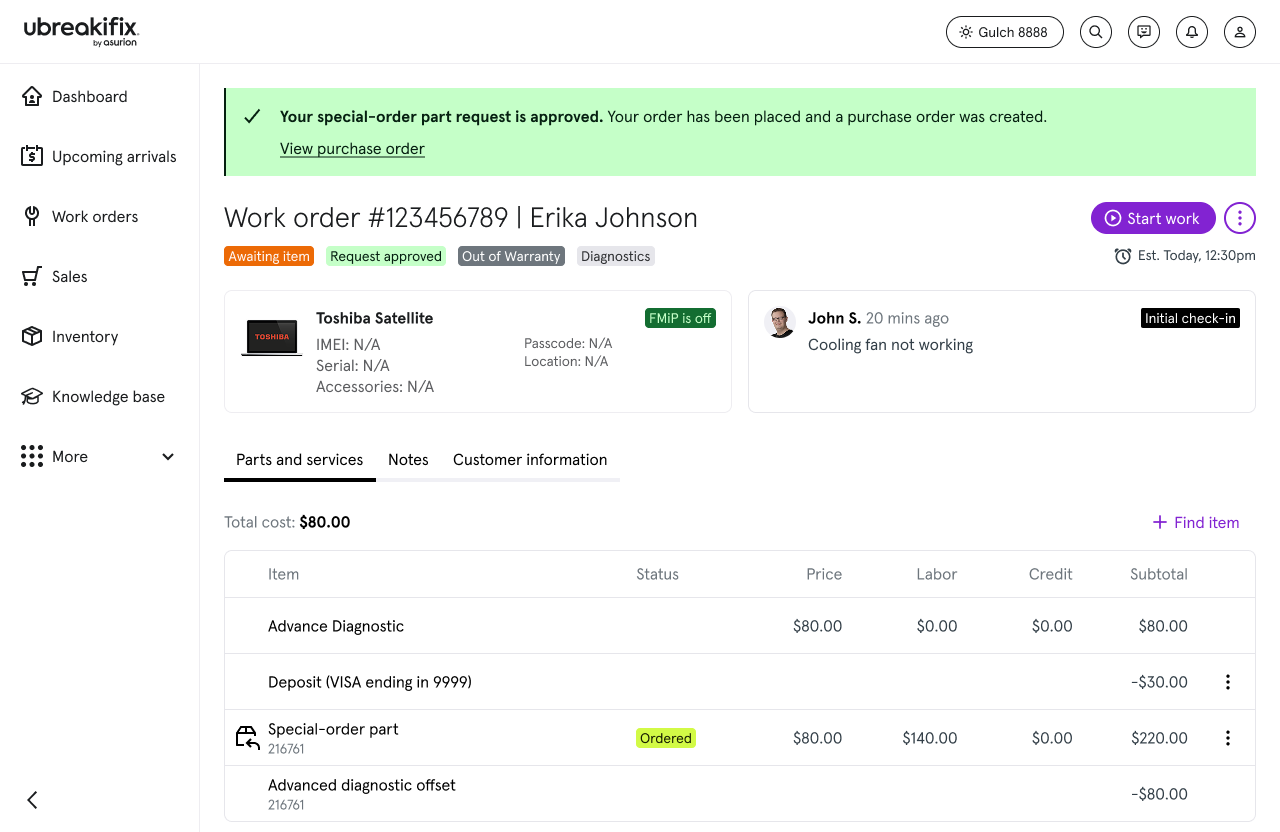
Task: Go to Upcoming arrivals
Action: pyautogui.click(x=114, y=157)
